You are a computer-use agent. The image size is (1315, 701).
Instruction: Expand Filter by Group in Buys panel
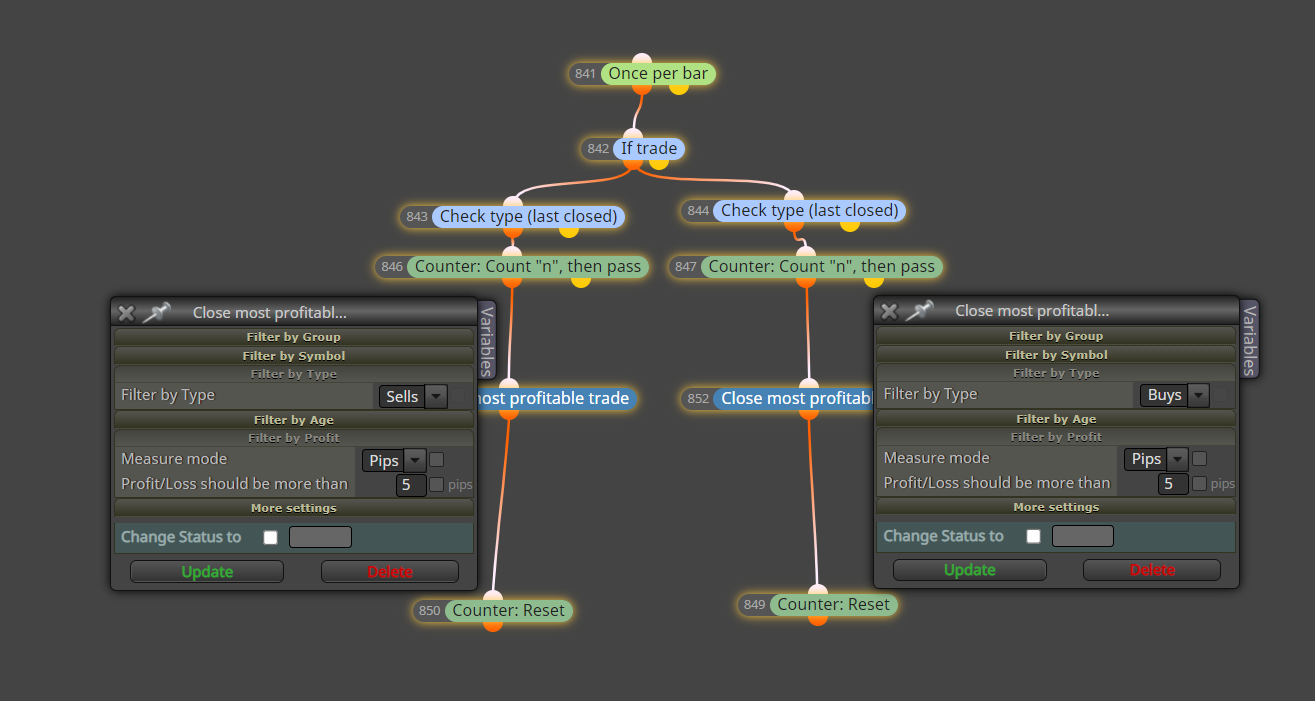[1056, 336]
